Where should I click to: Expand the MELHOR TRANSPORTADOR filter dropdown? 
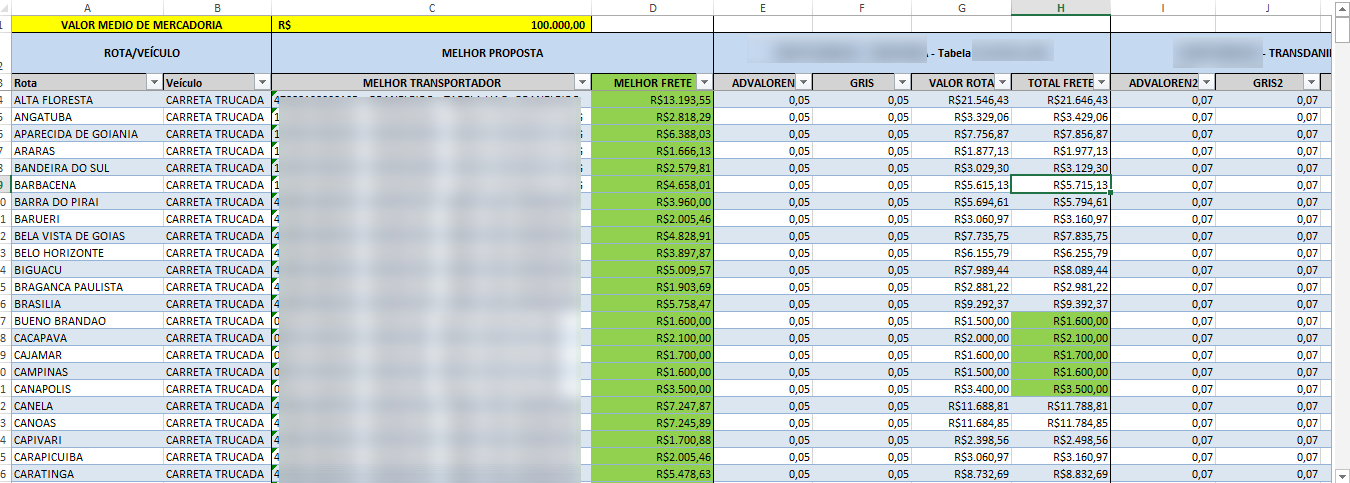click(x=582, y=83)
